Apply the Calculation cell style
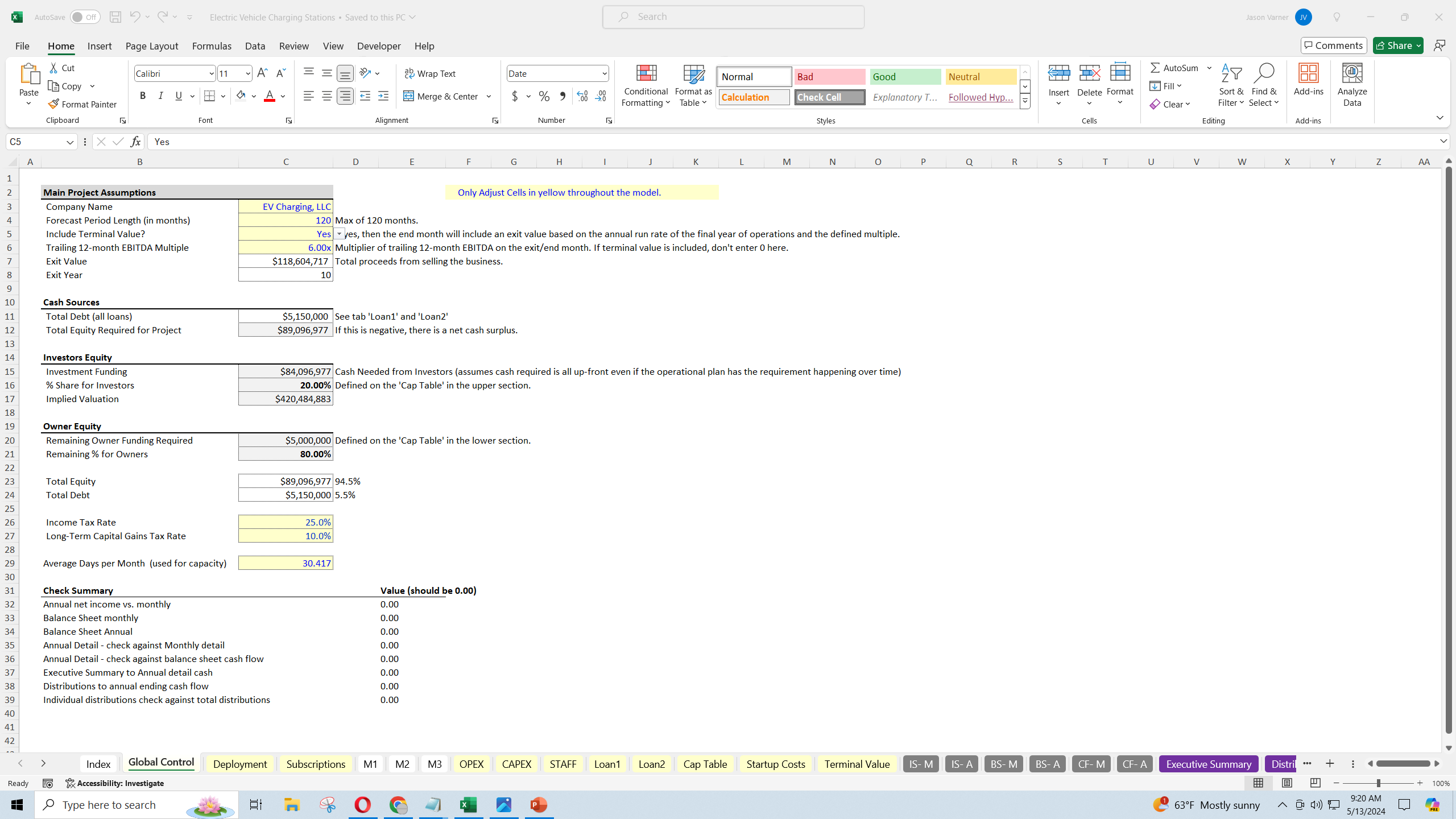The height and width of the screenshot is (819, 1456). [x=754, y=97]
